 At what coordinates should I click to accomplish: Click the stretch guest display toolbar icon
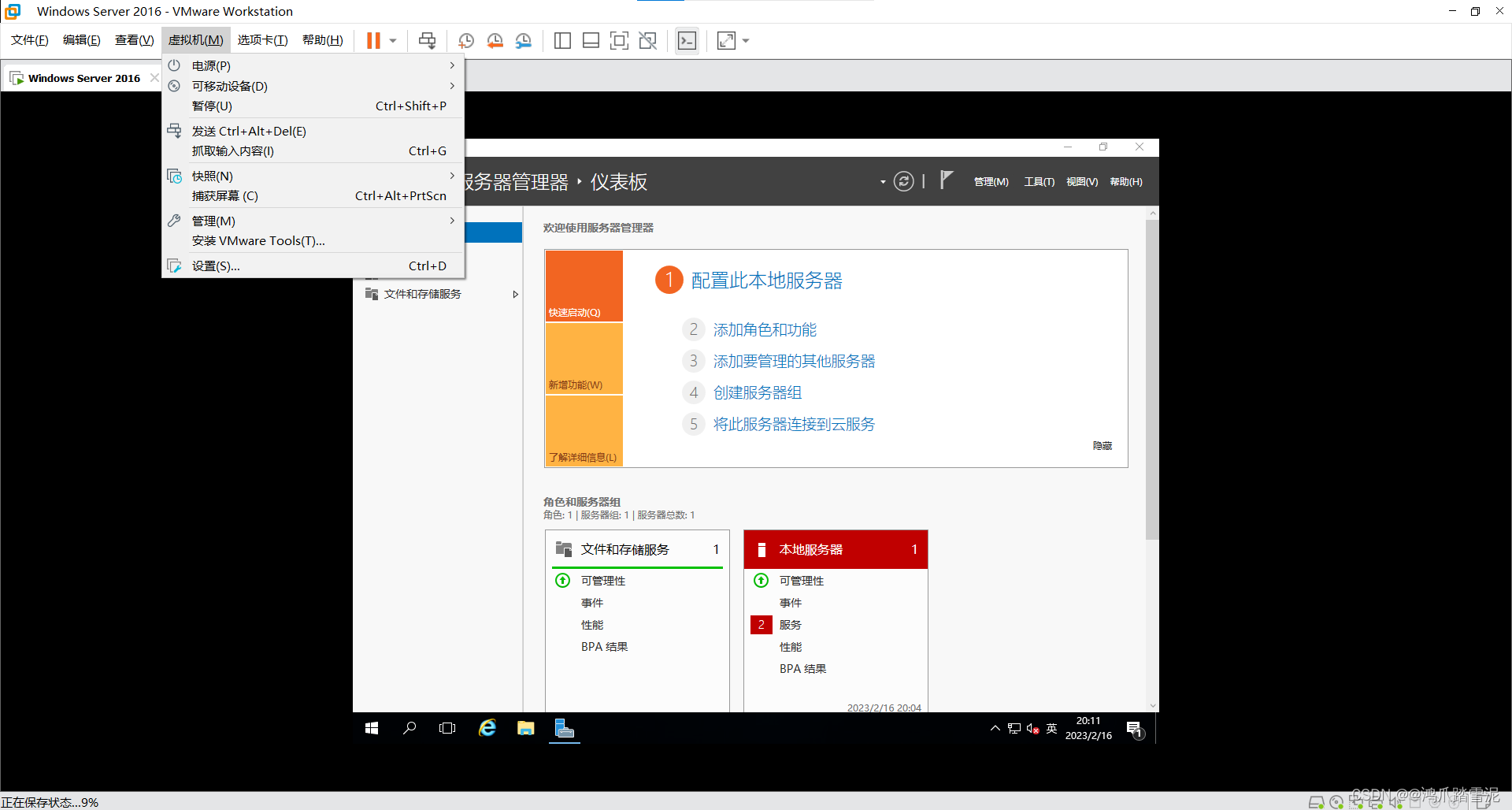coord(726,40)
